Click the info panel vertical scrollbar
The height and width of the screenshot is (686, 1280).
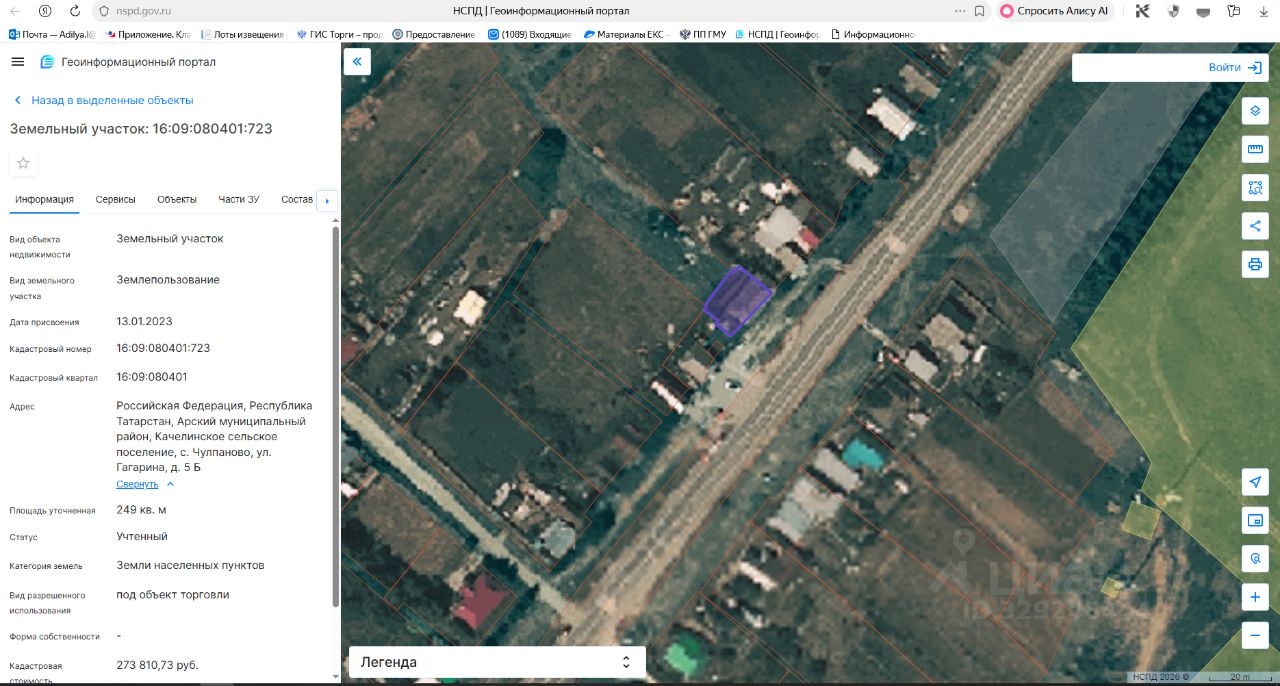tap(335, 415)
